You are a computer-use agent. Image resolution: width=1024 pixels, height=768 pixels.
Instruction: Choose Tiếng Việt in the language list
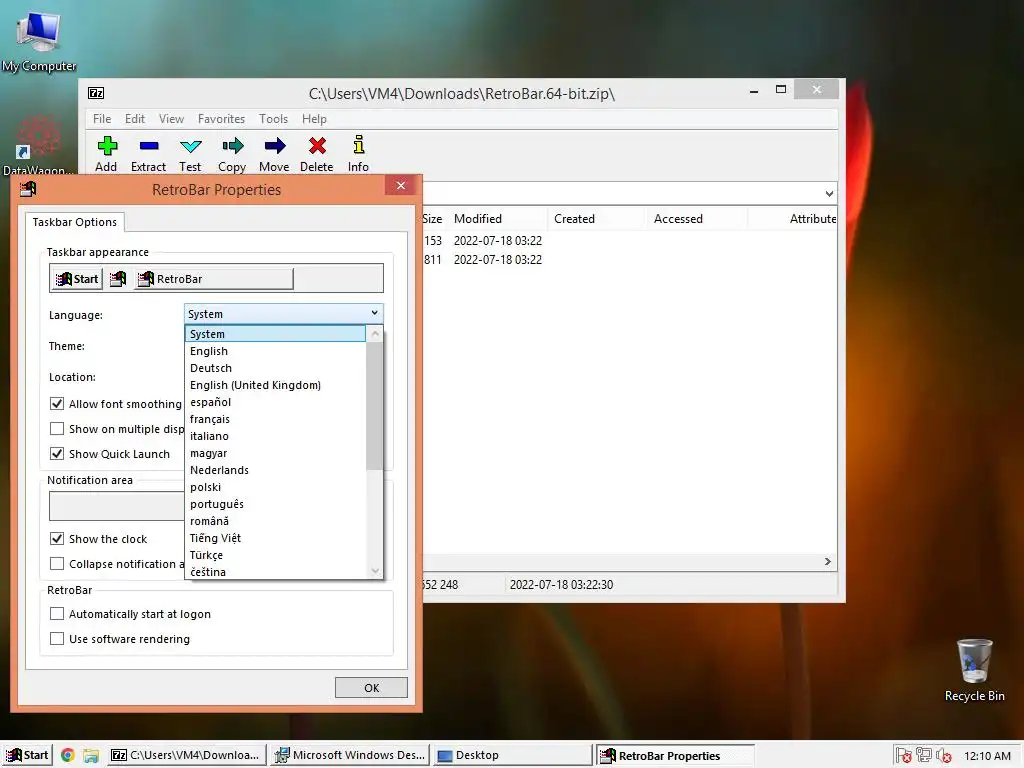coord(276,537)
